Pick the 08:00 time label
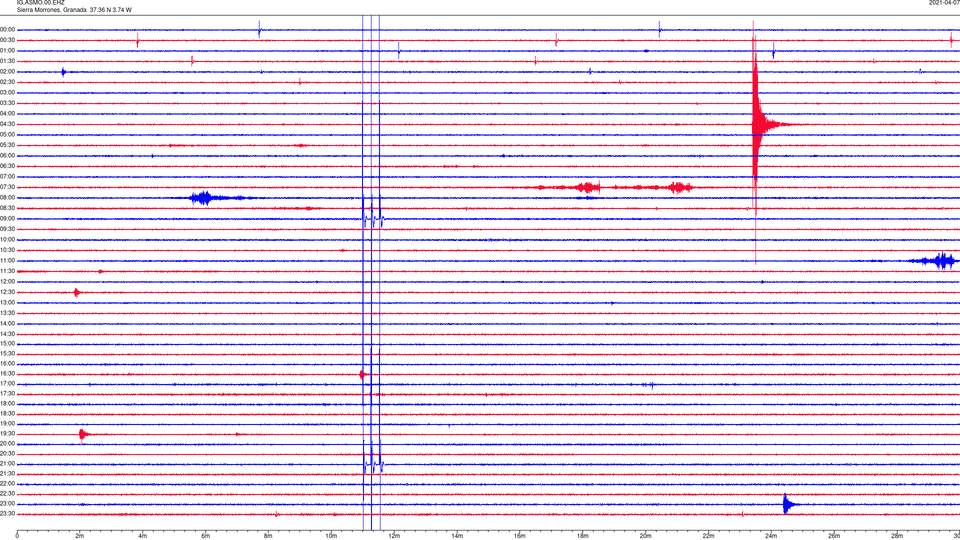960x540 pixels. (8, 198)
